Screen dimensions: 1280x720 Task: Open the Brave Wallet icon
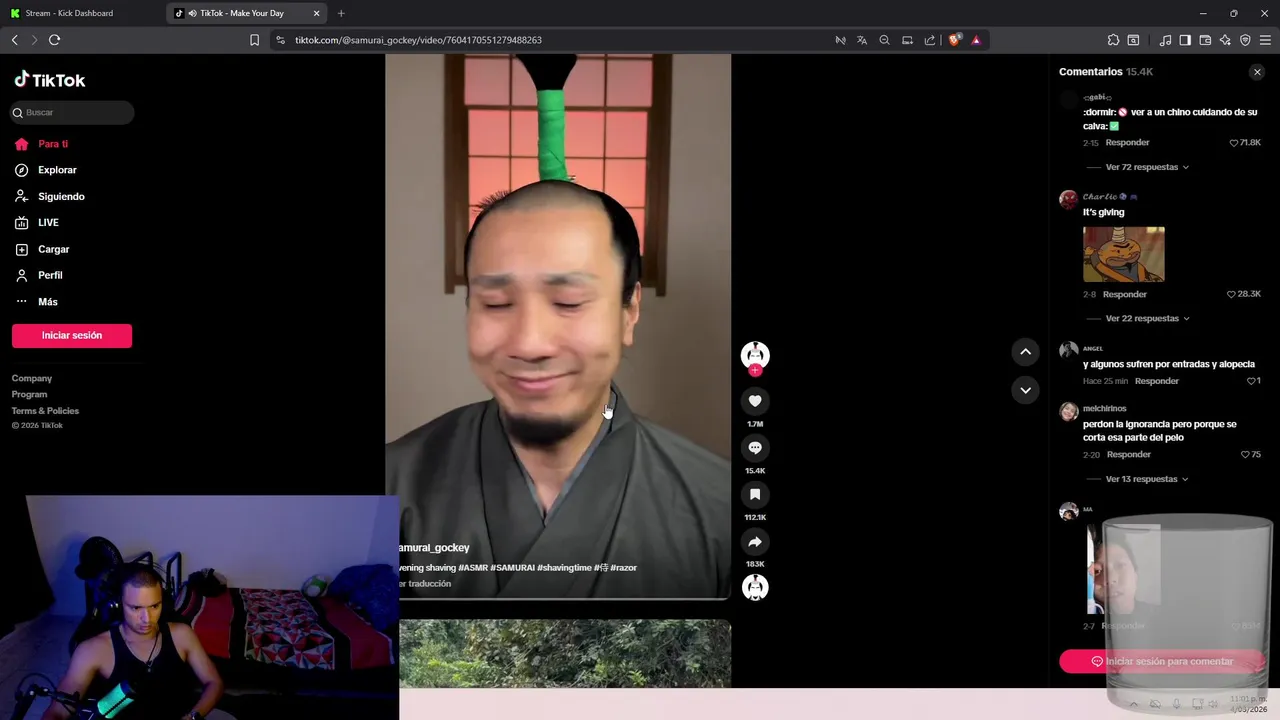(1205, 40)
